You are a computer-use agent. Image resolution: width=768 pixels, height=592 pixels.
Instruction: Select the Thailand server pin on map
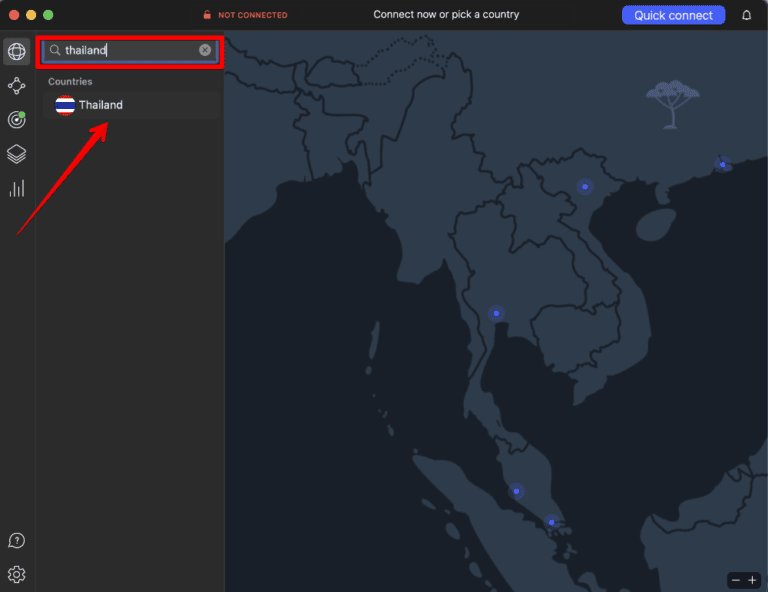[x=496, y=313]
